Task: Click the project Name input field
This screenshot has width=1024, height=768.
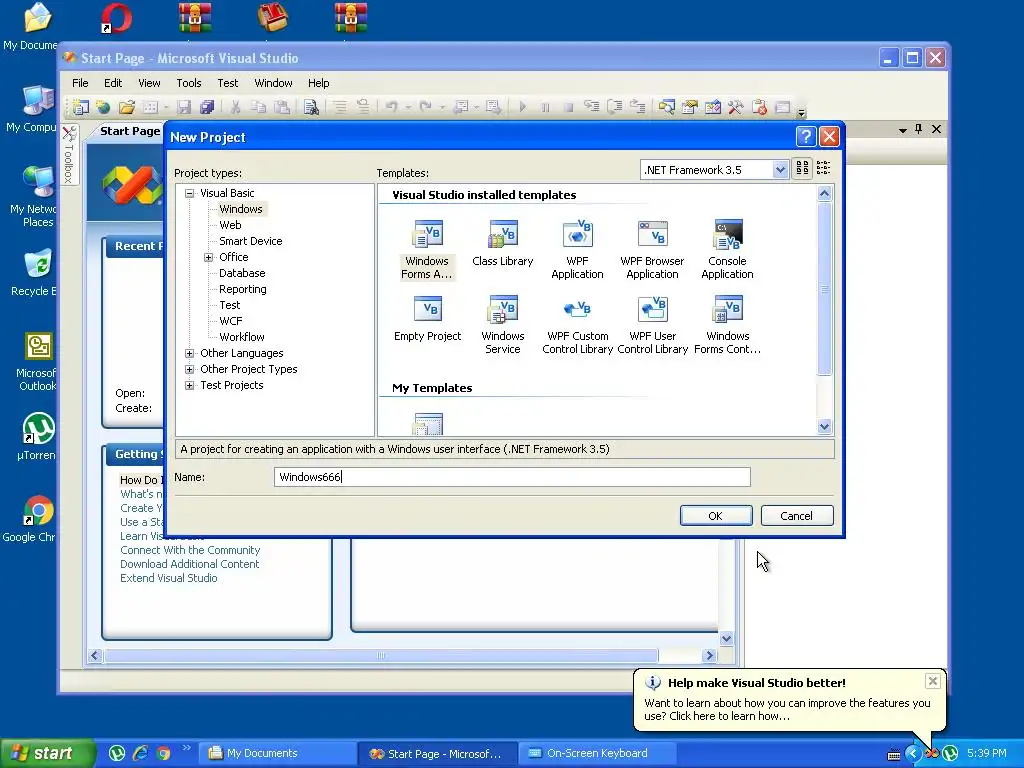Action: (x=512, y=477)
